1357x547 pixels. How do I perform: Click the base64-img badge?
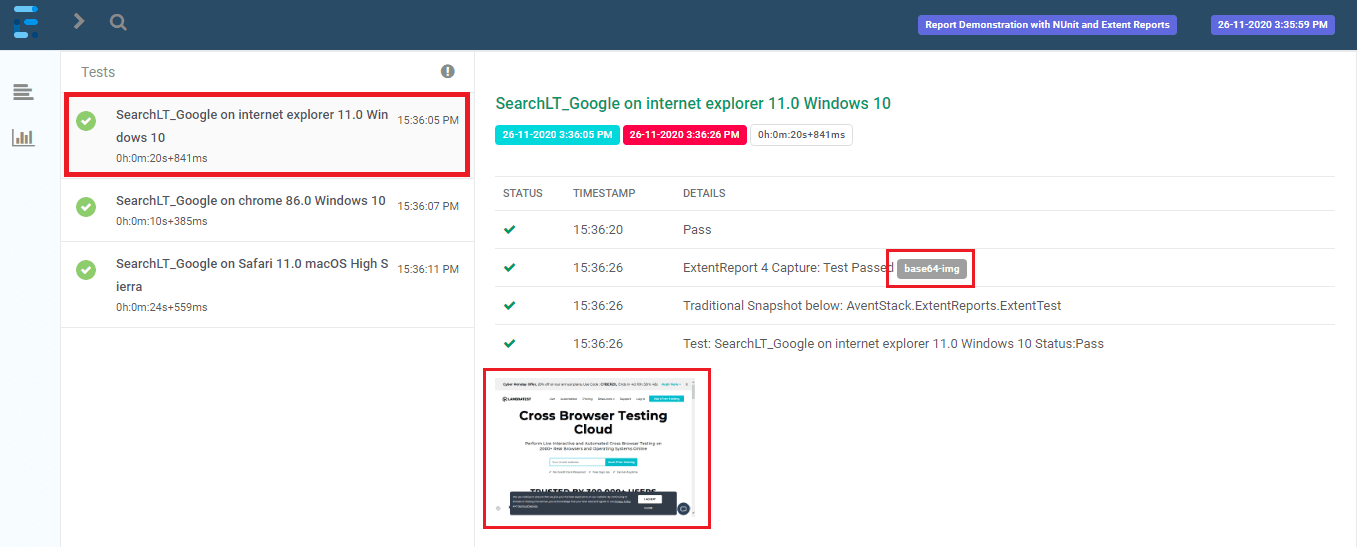click(932, 268)
